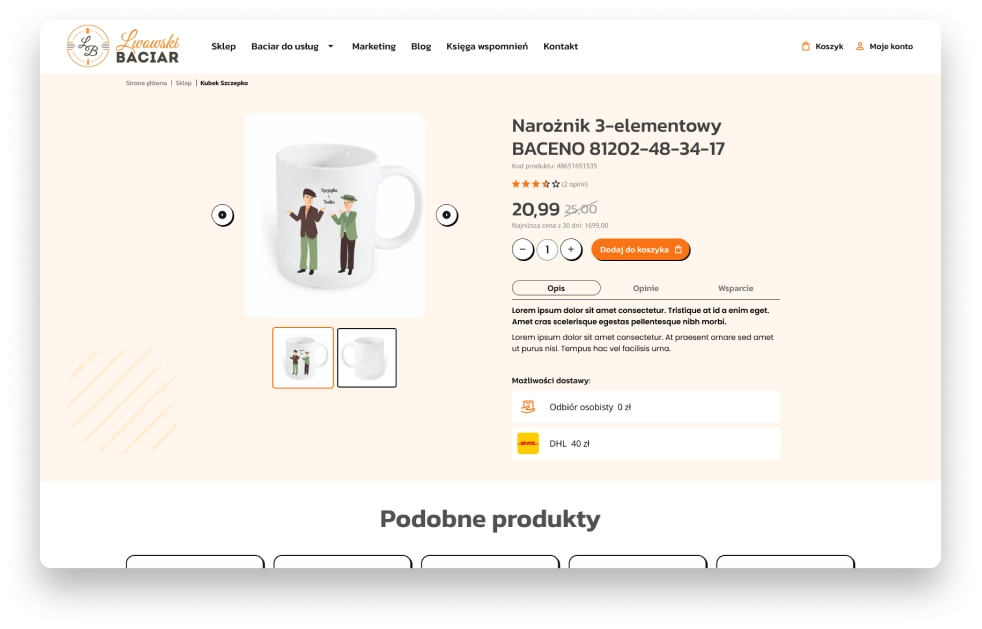Open the Sklep menu item
982x629 pixels.
pos(224,46)
